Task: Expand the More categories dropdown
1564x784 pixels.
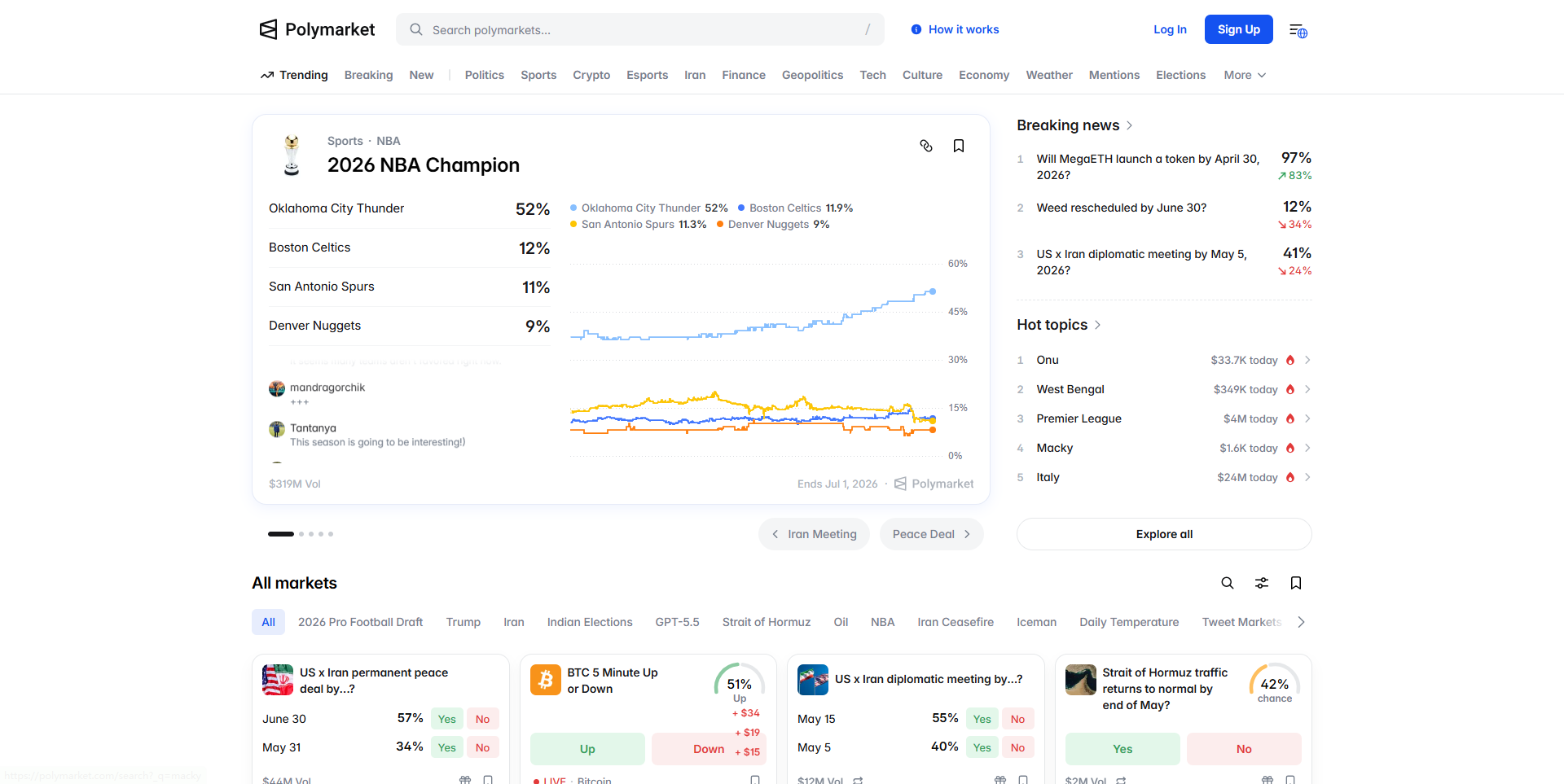Action: tap(1245, 75)
